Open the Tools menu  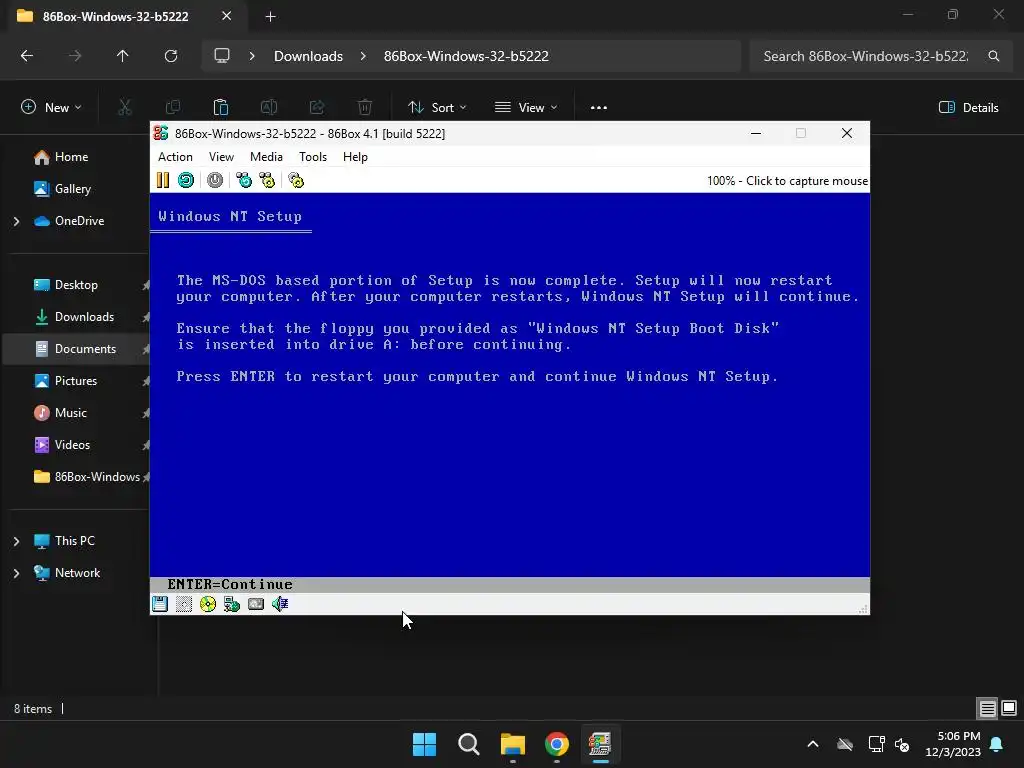[x=313, y=157]
